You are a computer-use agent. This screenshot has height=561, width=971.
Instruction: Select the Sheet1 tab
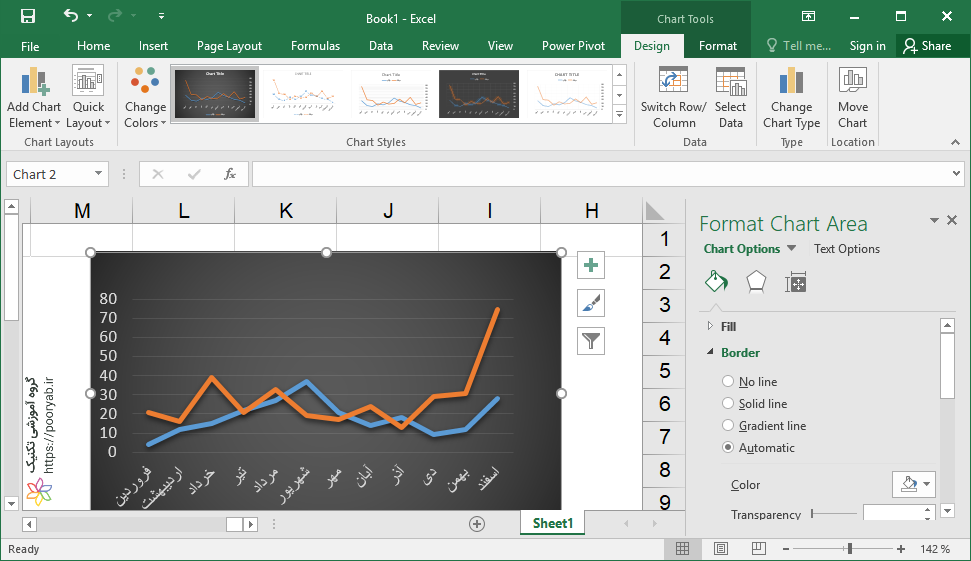(x=552, y=523)
